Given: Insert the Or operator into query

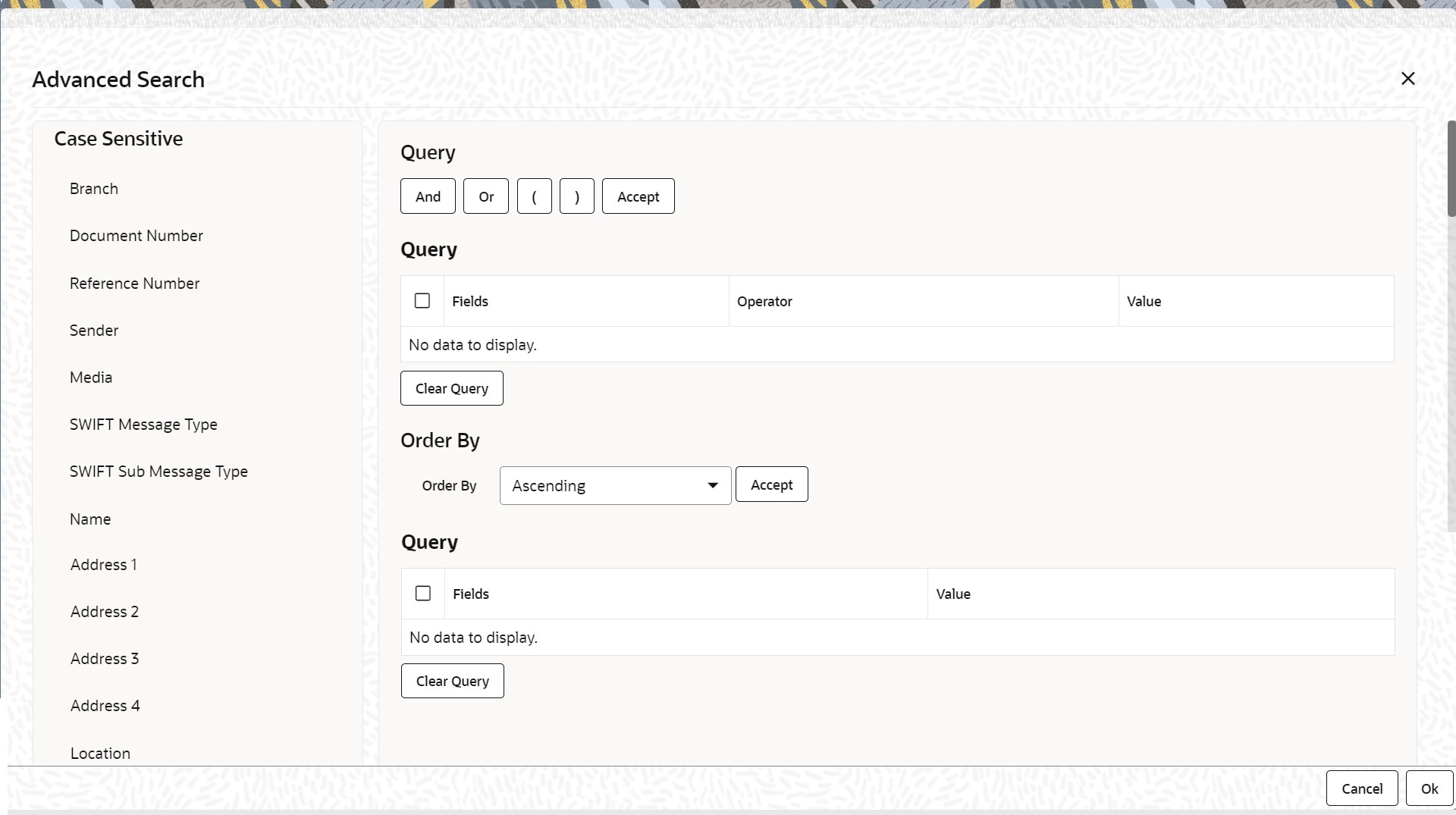Looking at the screenshot, I should click(x=486, y=196).
